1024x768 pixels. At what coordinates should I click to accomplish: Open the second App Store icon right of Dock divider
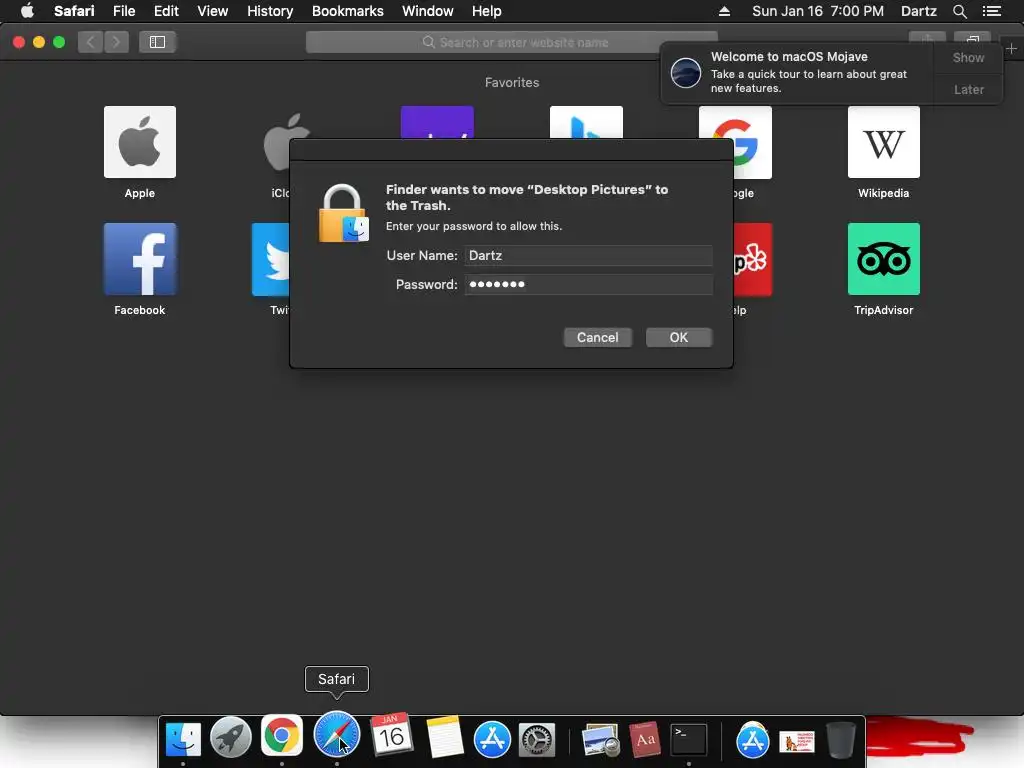pyautogui.click(x=752, y=740)
